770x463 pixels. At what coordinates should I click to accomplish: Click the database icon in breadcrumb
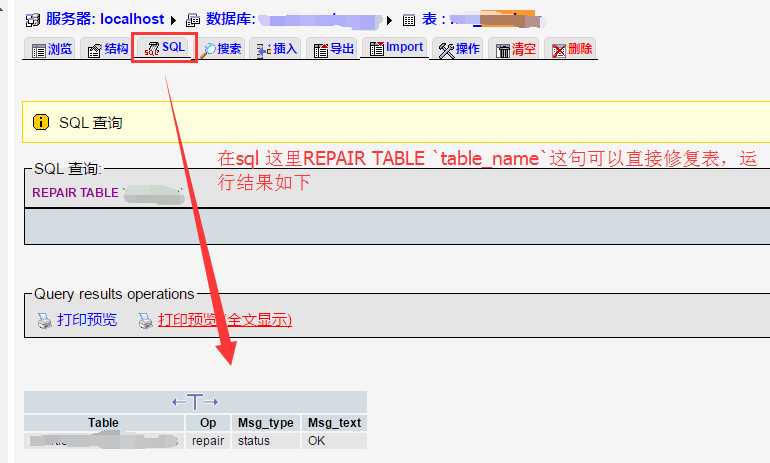pos(192,20)
